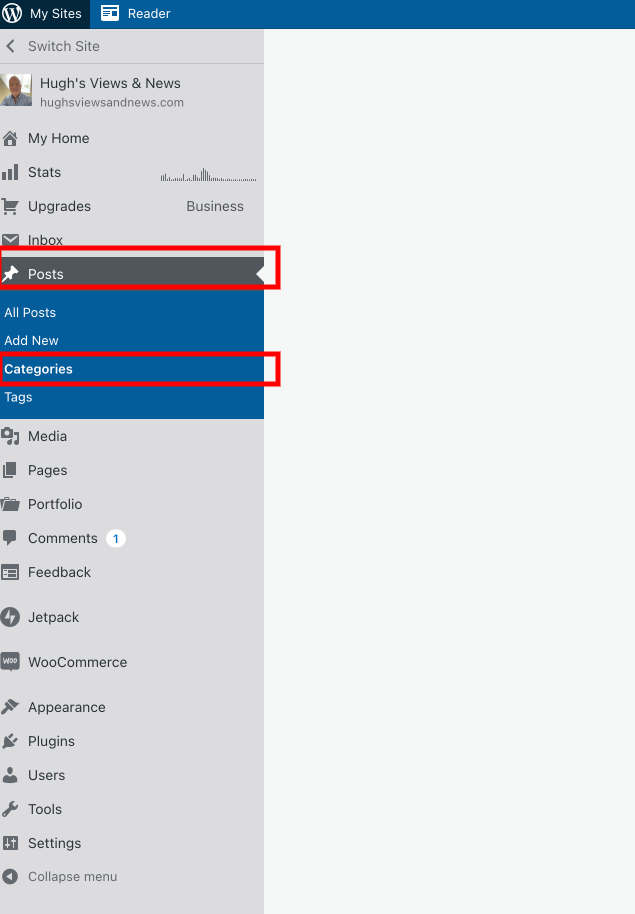Screen dimensions: 635x914
Task: Click the WordPress logo icon
Action: point(12,14)
